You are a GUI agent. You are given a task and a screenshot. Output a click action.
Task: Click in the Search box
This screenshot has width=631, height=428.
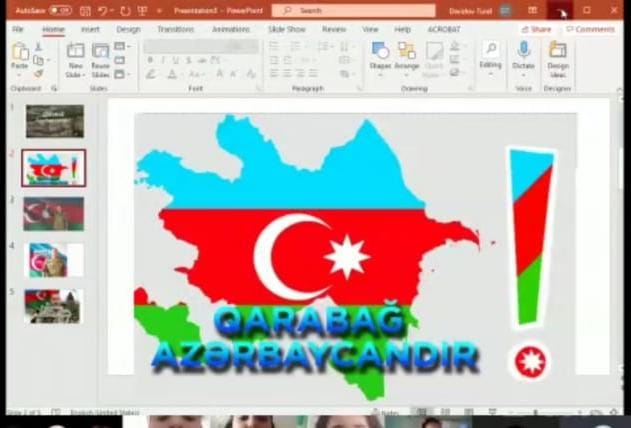[353, 11]
